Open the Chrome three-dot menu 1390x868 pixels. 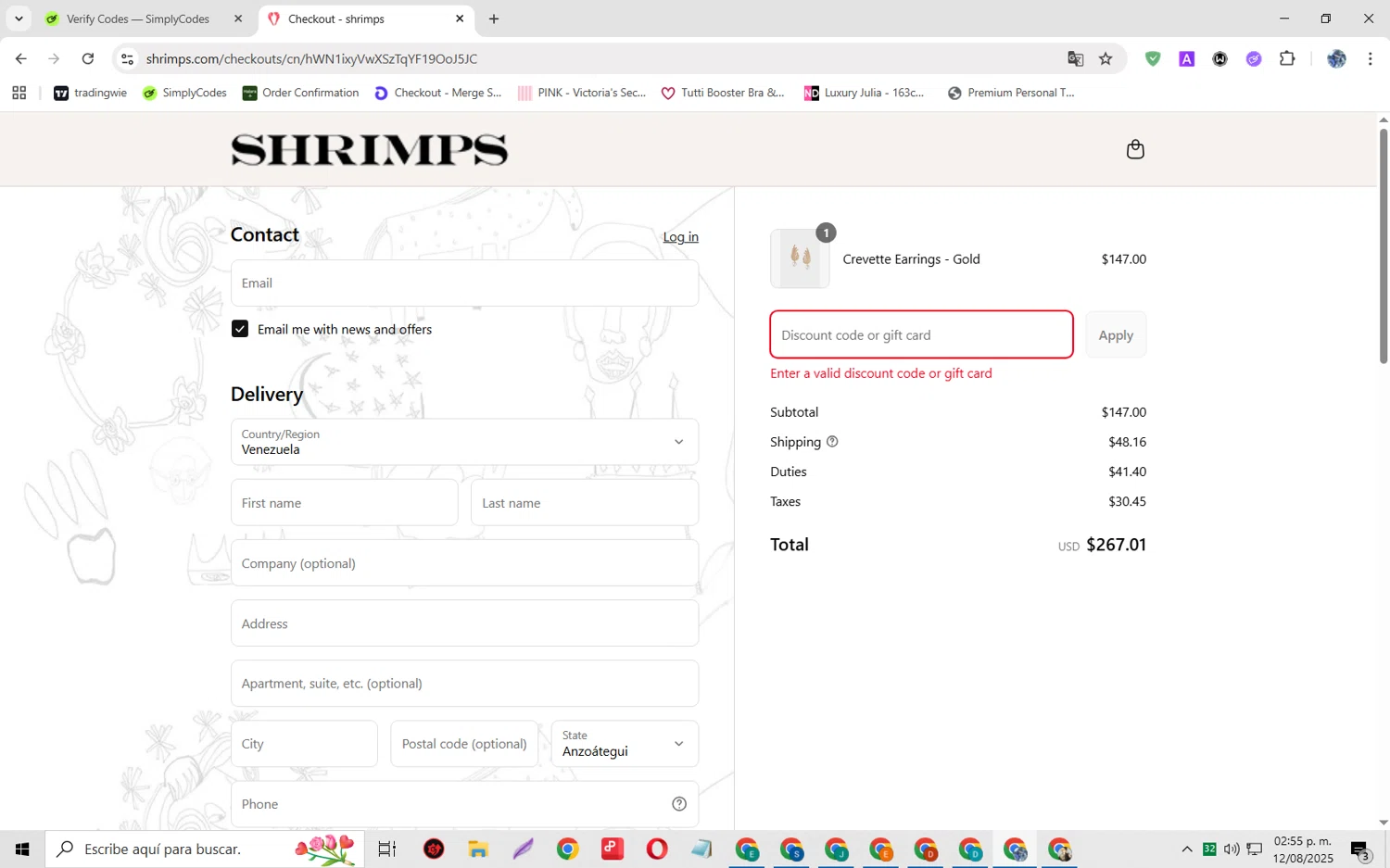pyautogui.click(x=1370, y=58)
